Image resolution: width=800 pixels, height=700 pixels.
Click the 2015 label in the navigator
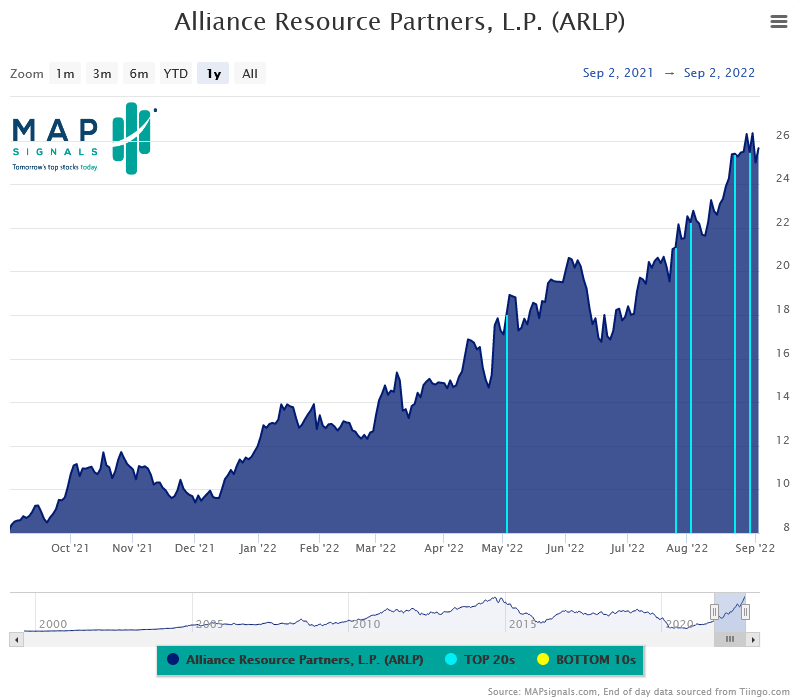[x=522, y=624]
